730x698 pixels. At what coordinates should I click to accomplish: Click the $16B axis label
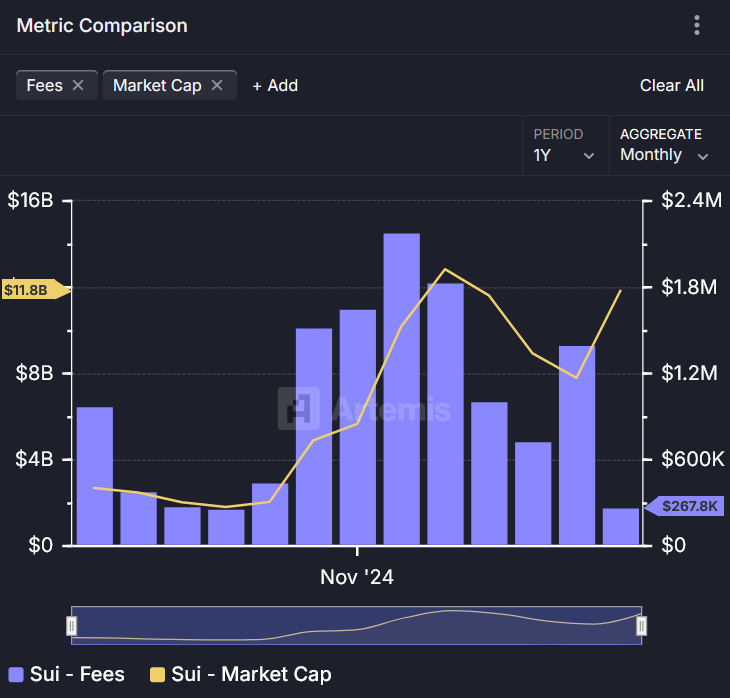tap(30, 200)
